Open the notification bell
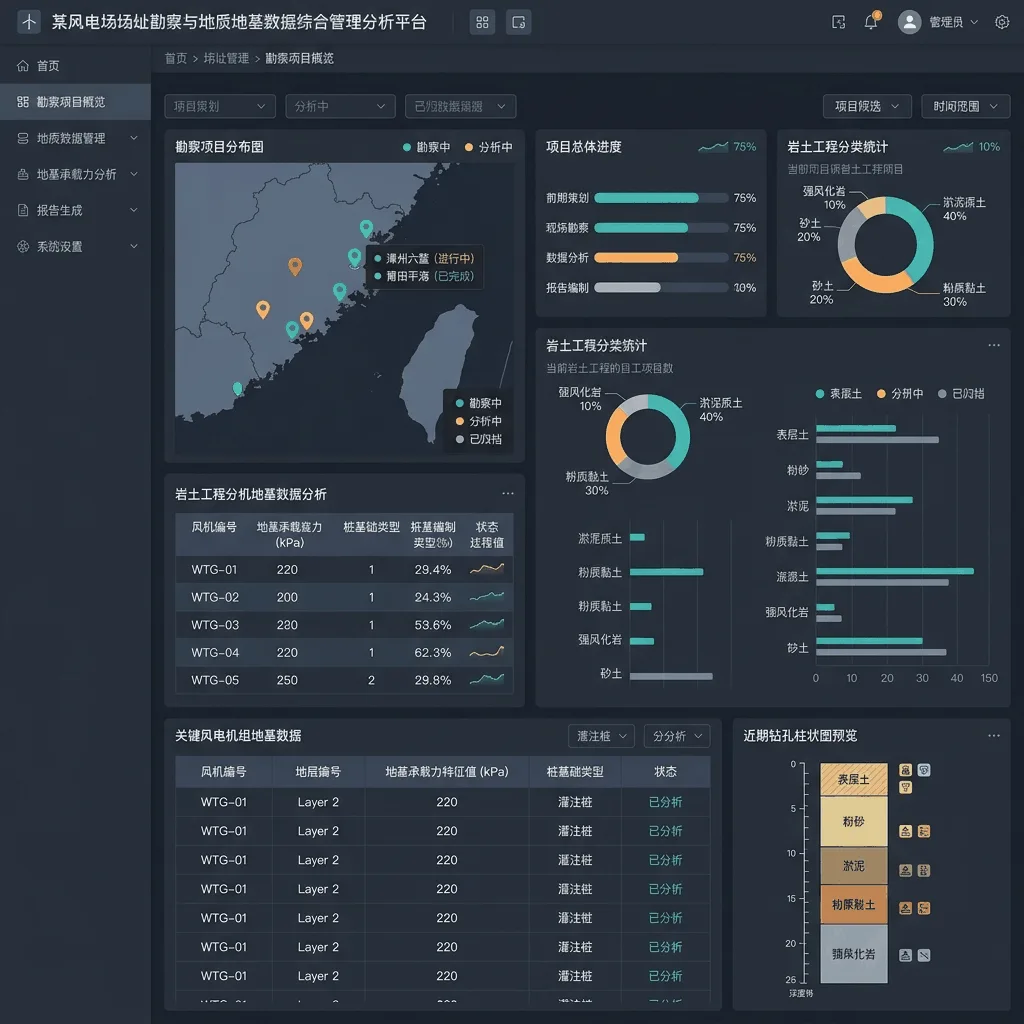The width and height of the screenshot is (1024, 1024). point(871,22)
